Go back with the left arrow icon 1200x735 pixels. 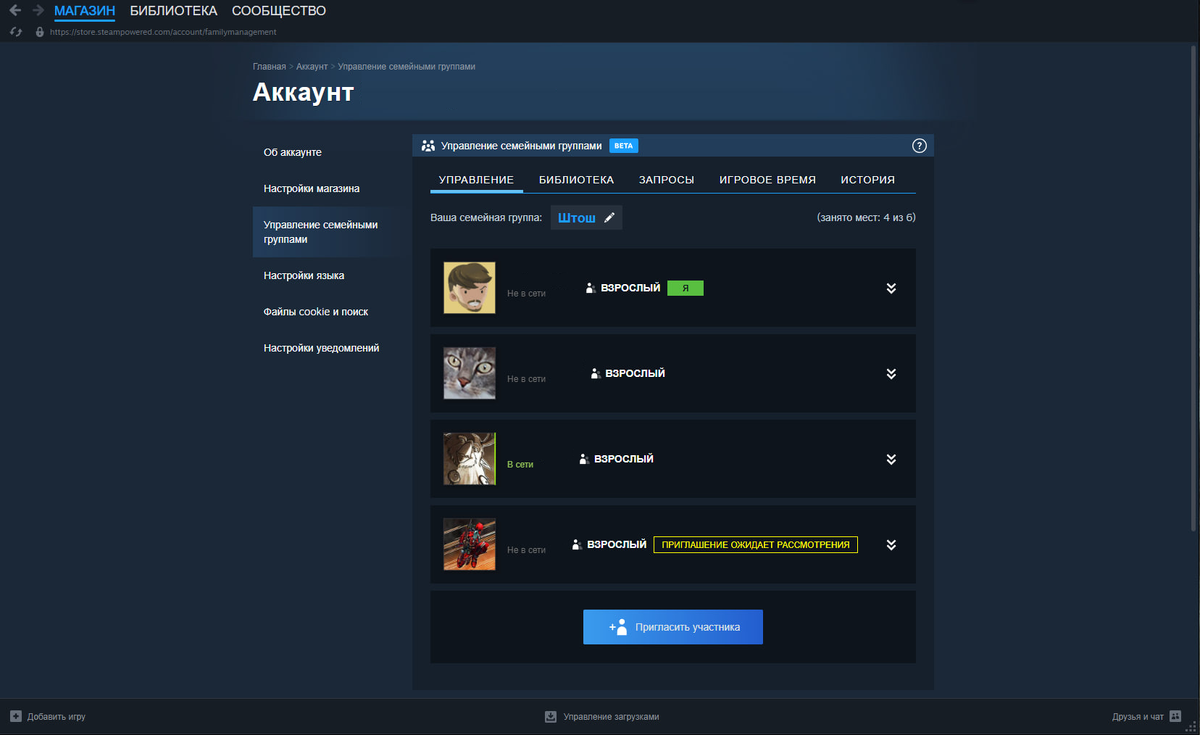tap(15, 11)
